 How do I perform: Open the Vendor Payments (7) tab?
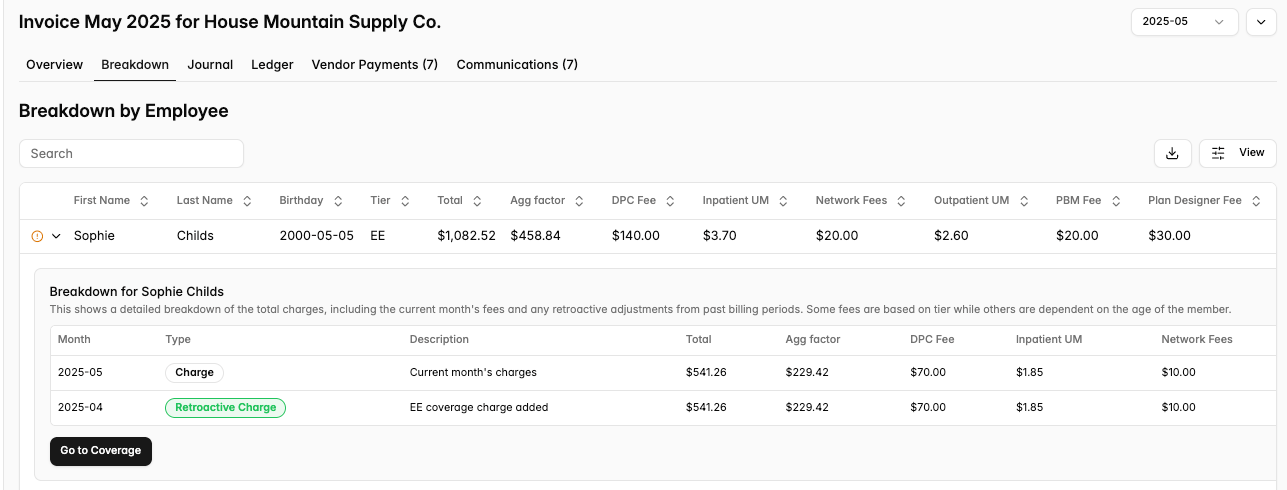pyautogui.click(x=375, y=65)
